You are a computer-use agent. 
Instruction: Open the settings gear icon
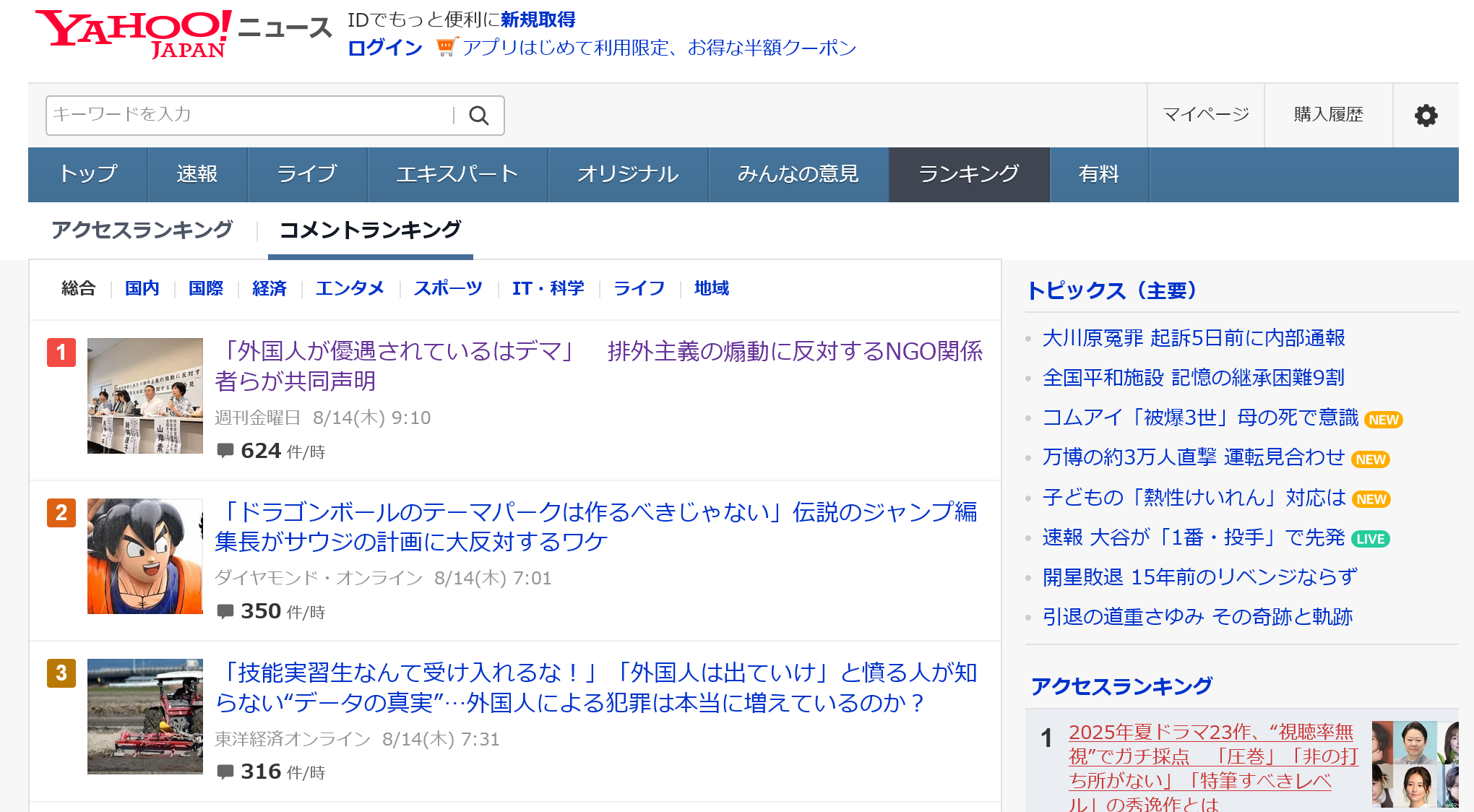click(x=1426, y=116)
